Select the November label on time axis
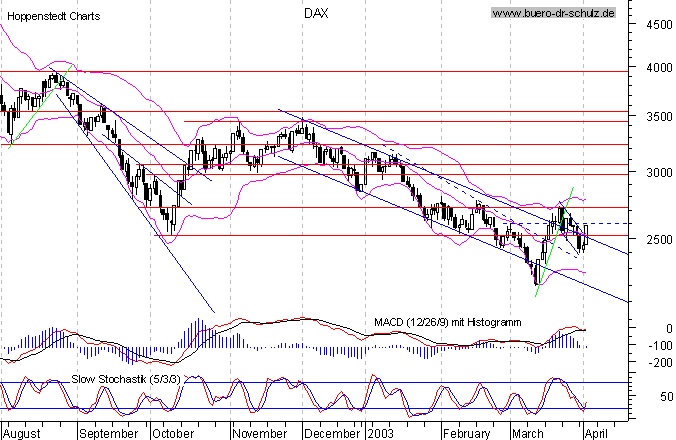This screenshot has width=676, height=440. pyautogui.click(x=260, y=433)
